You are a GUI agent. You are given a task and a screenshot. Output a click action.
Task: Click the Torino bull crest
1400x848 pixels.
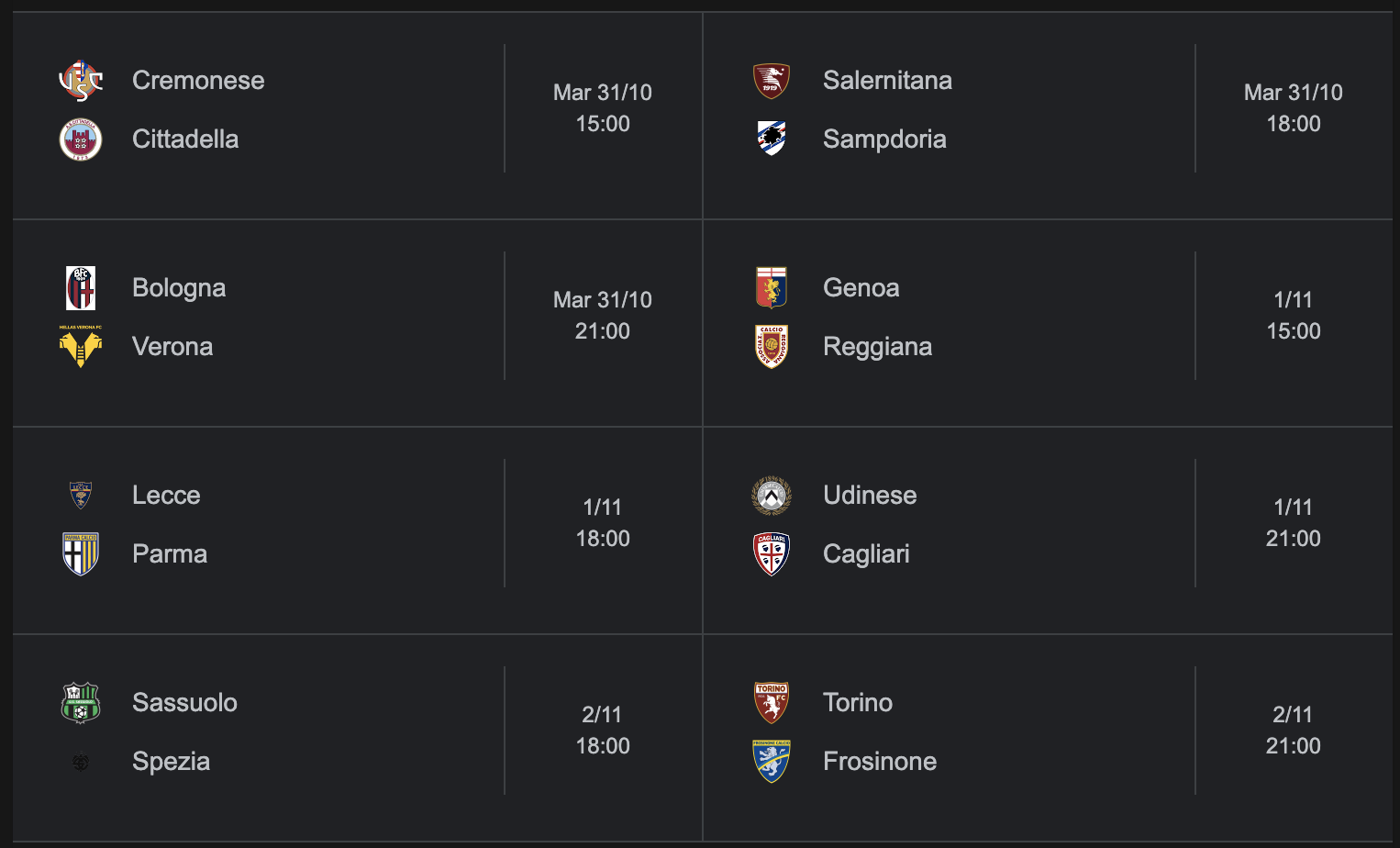[772, 703]
